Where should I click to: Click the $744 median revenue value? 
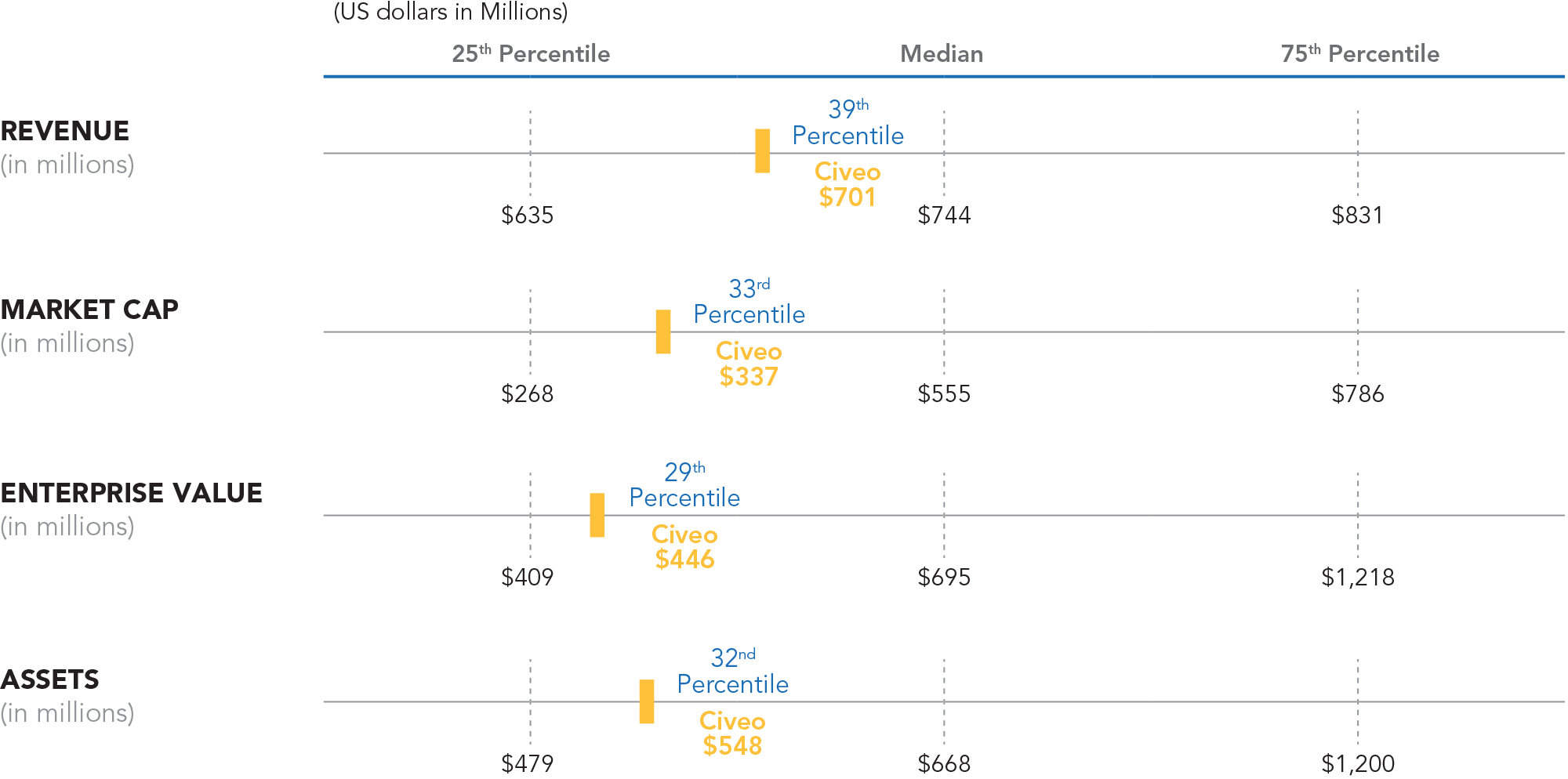pos(944,215)
